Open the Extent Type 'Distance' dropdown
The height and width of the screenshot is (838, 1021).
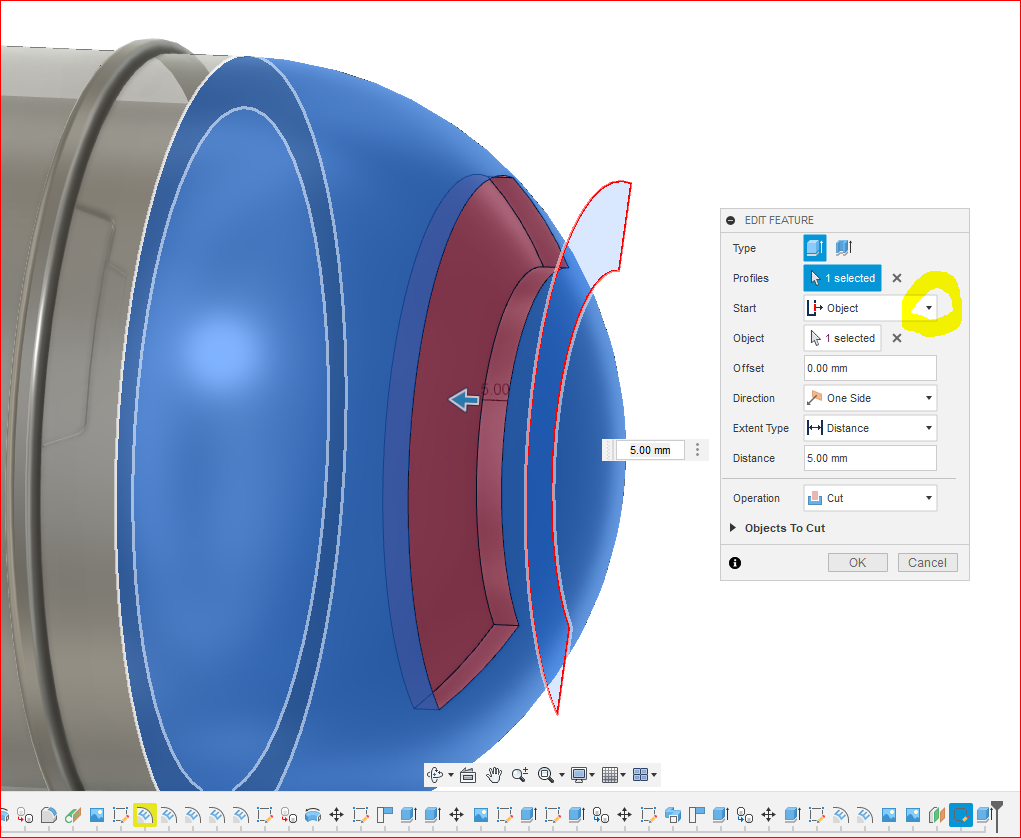click(871, 428)
